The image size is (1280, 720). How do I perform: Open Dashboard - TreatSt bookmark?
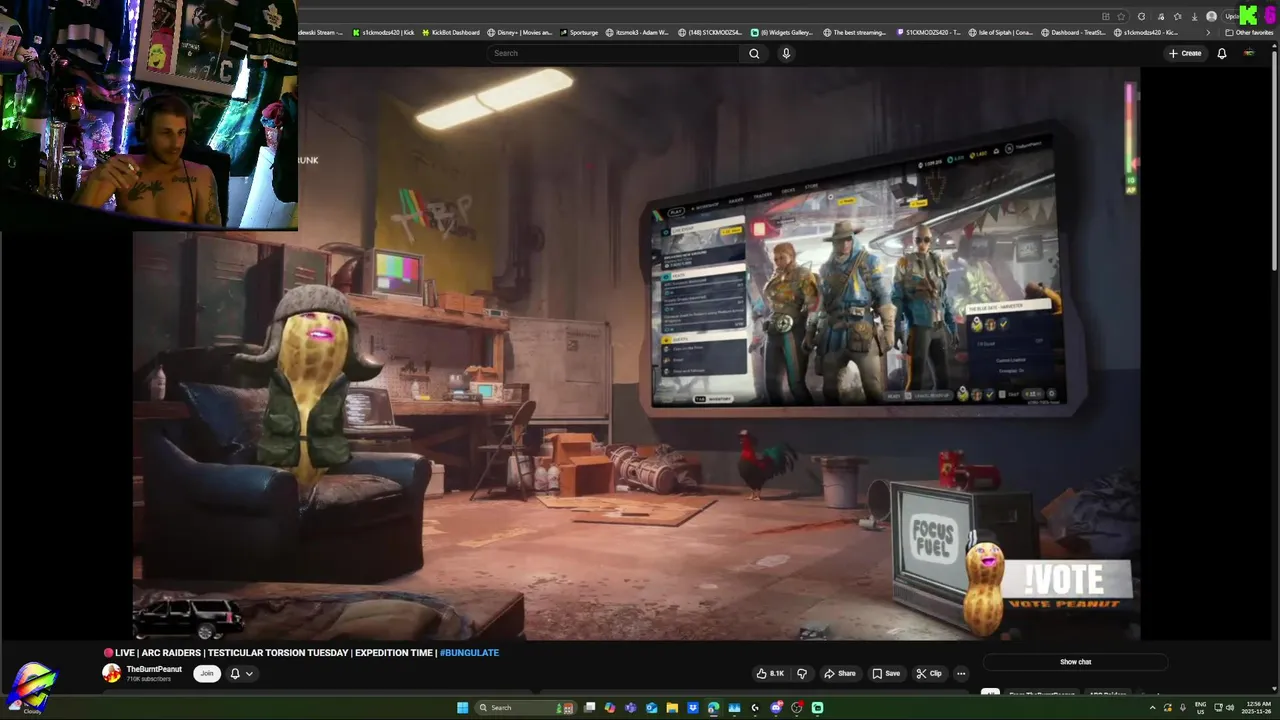(1073, 32)
